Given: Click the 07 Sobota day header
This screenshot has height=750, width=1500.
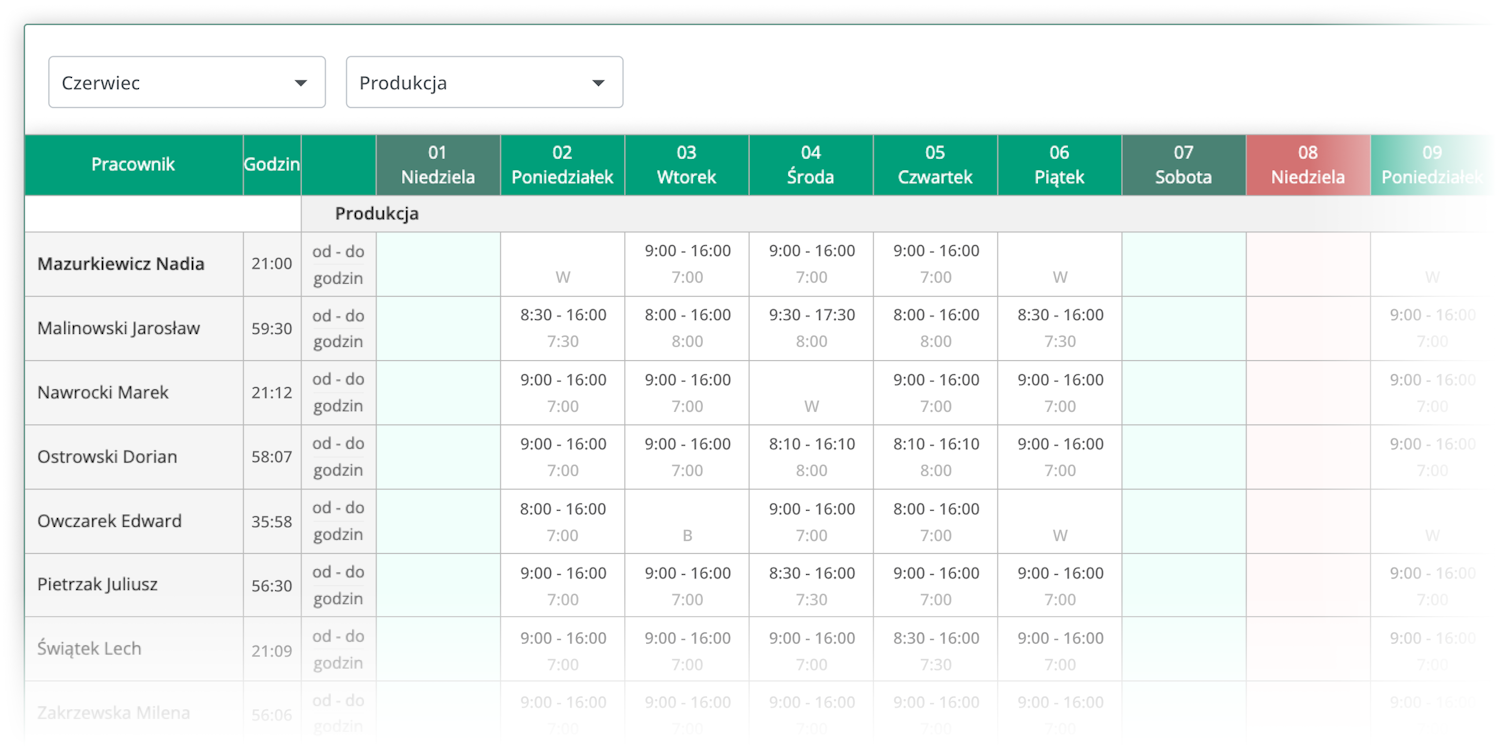Looking at the screenshot, I should [x=1183, y=165].
